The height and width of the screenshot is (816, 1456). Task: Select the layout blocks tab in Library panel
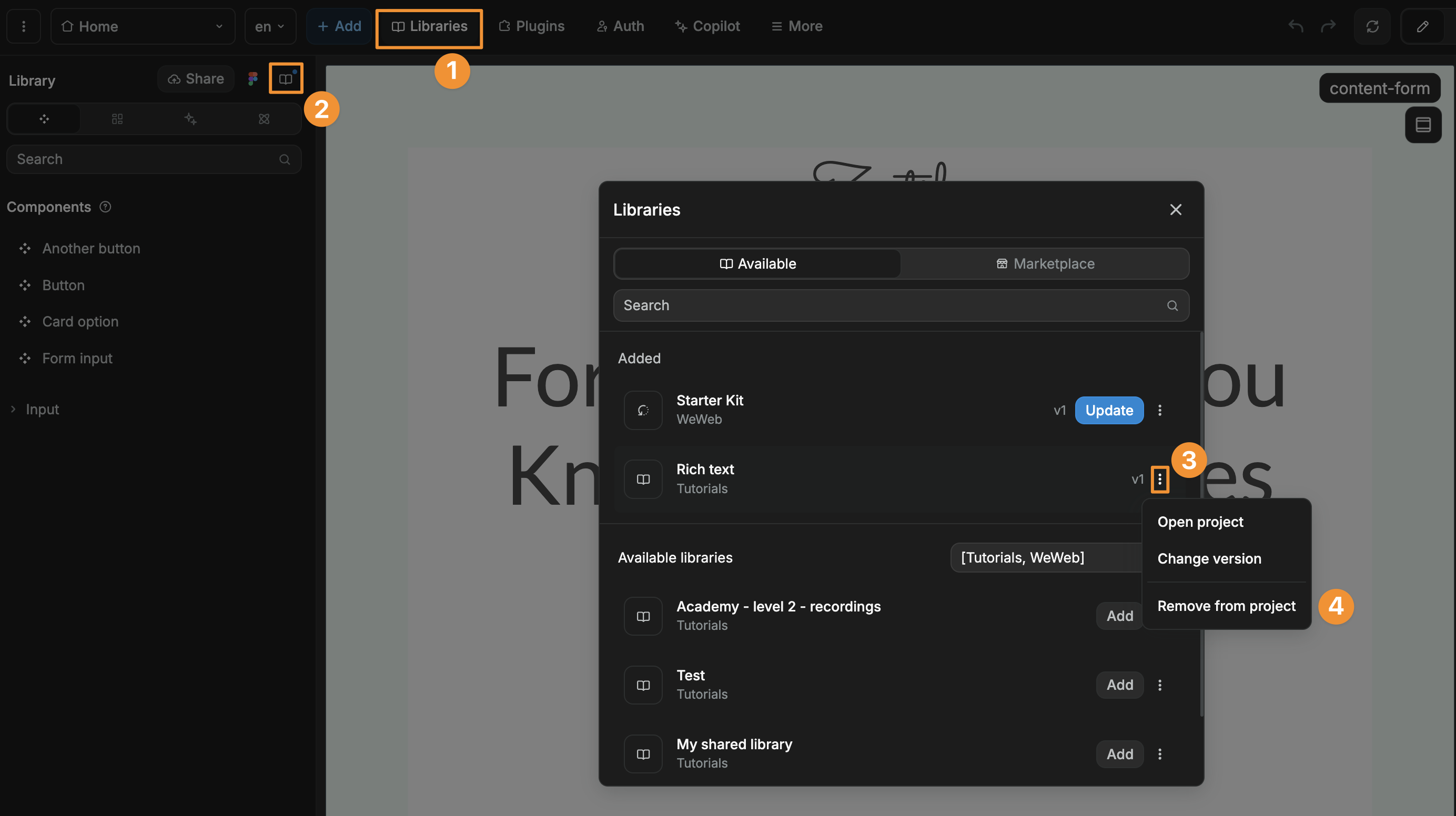tap(117, 119)
